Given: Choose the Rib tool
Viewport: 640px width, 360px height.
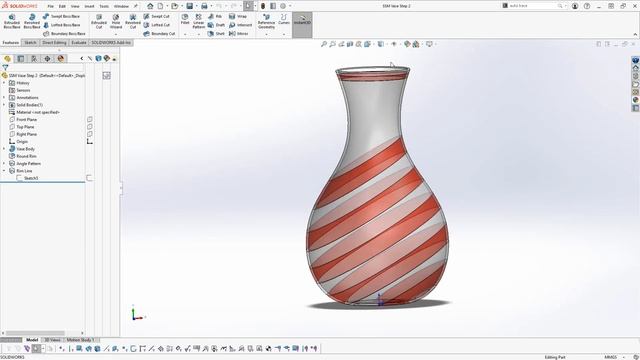Looking at the screenshot, I should [215, 16].
